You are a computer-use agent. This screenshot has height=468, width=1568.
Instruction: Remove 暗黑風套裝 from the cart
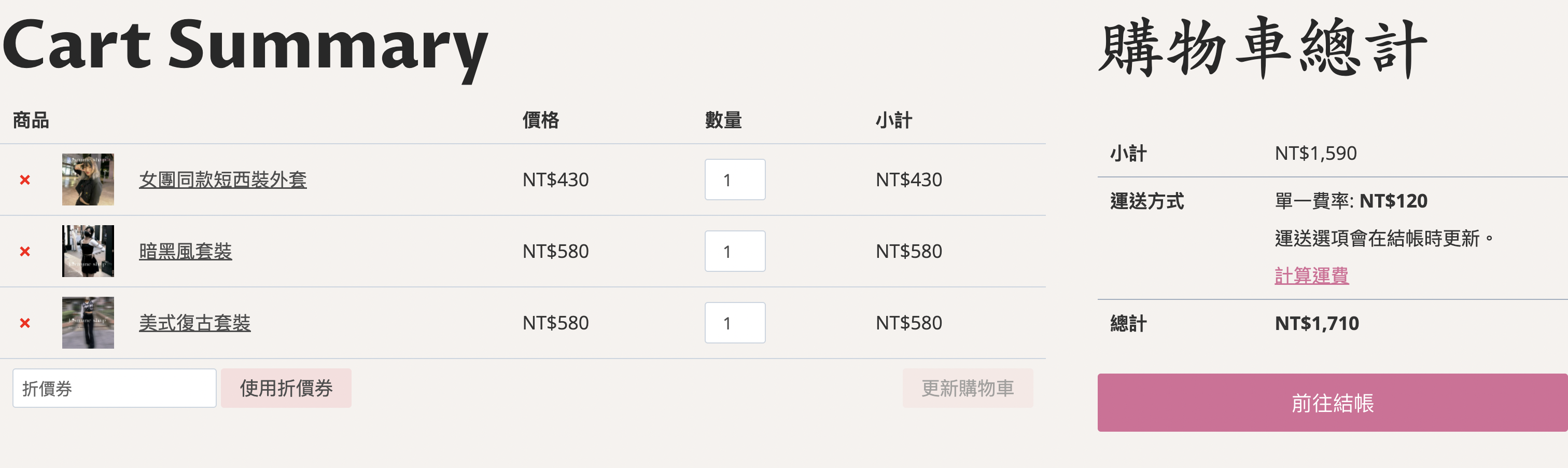(x=25, y=251)
